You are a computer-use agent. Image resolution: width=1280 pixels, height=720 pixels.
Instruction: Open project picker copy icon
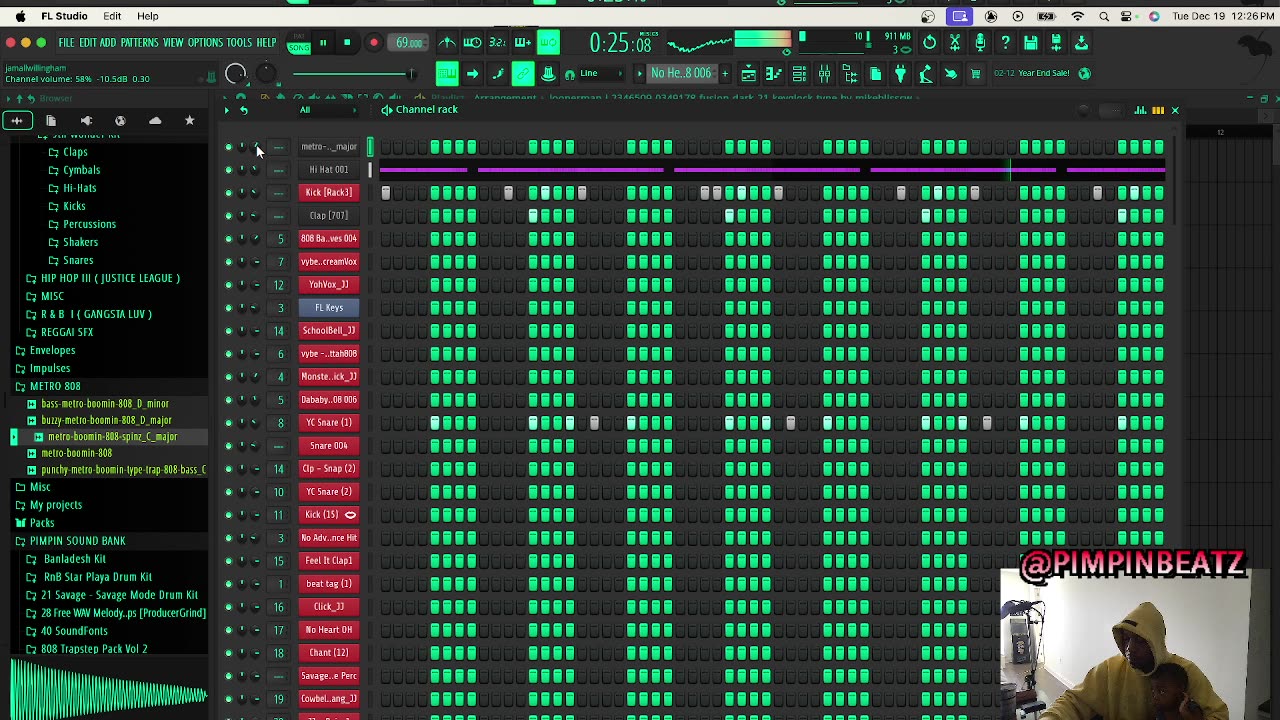[x=875, y=73]
